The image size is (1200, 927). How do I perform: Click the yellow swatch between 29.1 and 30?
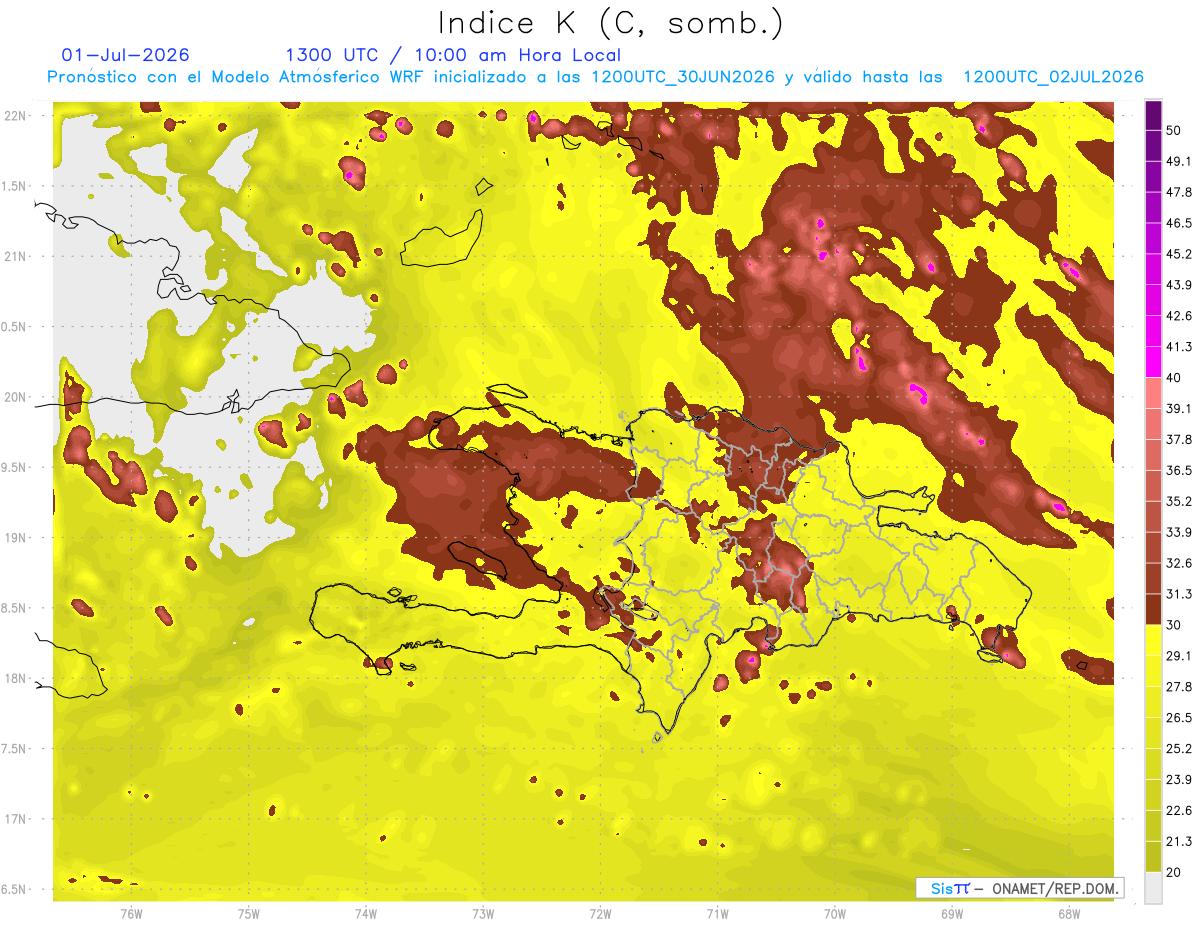pos(1153,640)
